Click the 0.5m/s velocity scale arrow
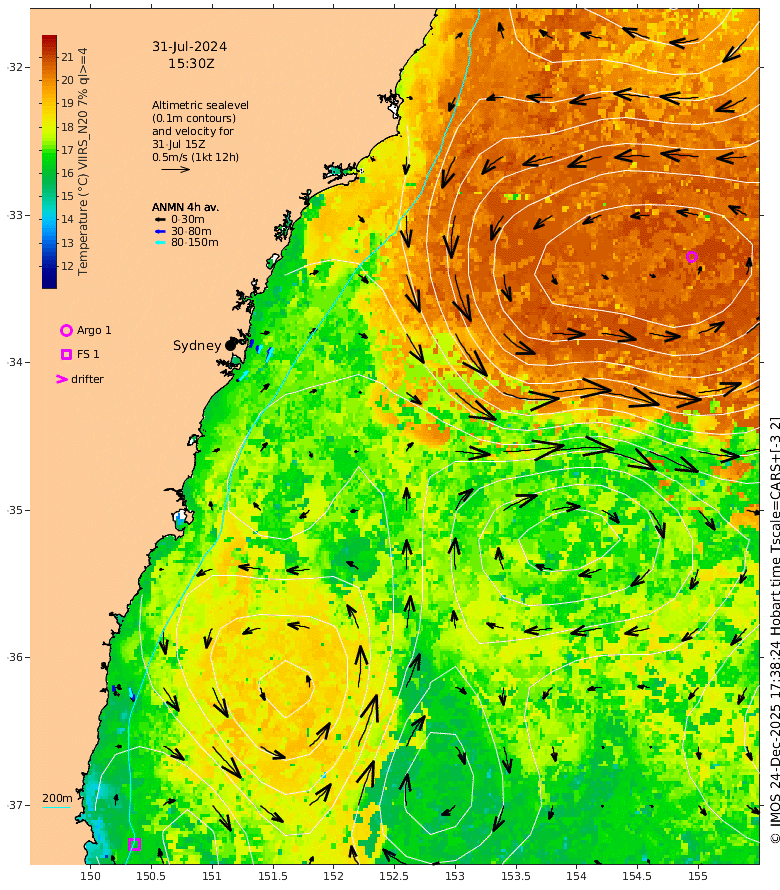This screenshot has width=780, height=890. (x=175, y=169)
